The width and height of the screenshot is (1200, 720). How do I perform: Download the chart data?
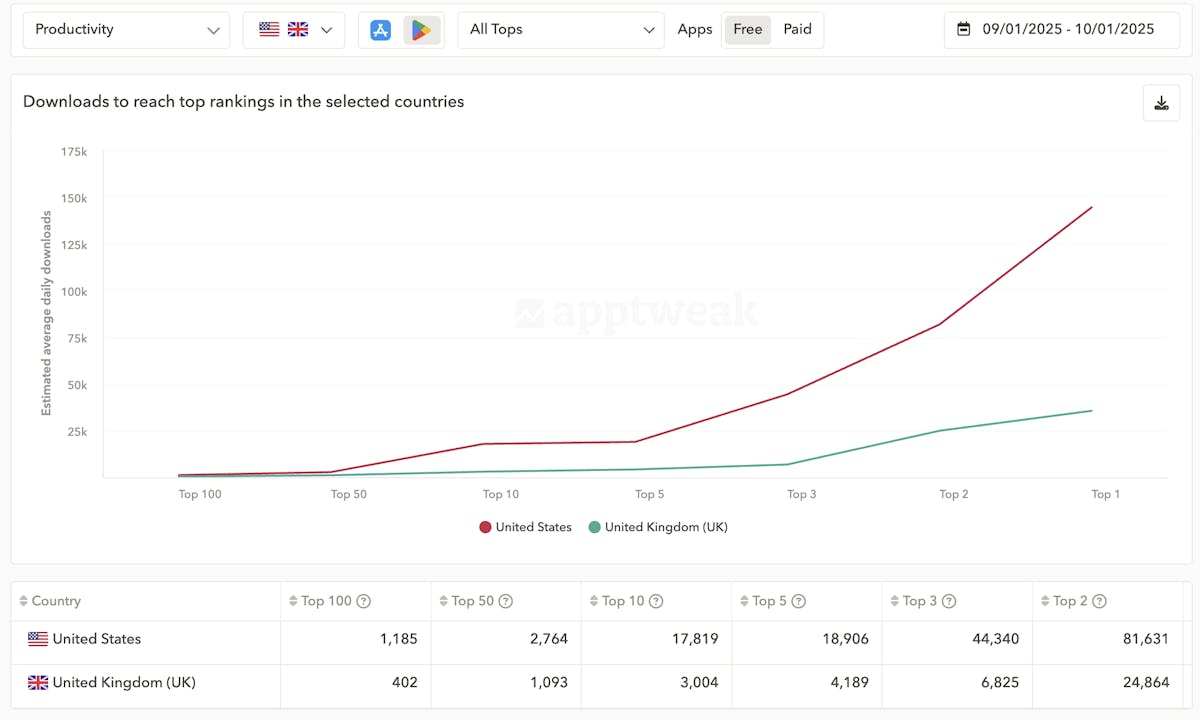point(1161,103)
